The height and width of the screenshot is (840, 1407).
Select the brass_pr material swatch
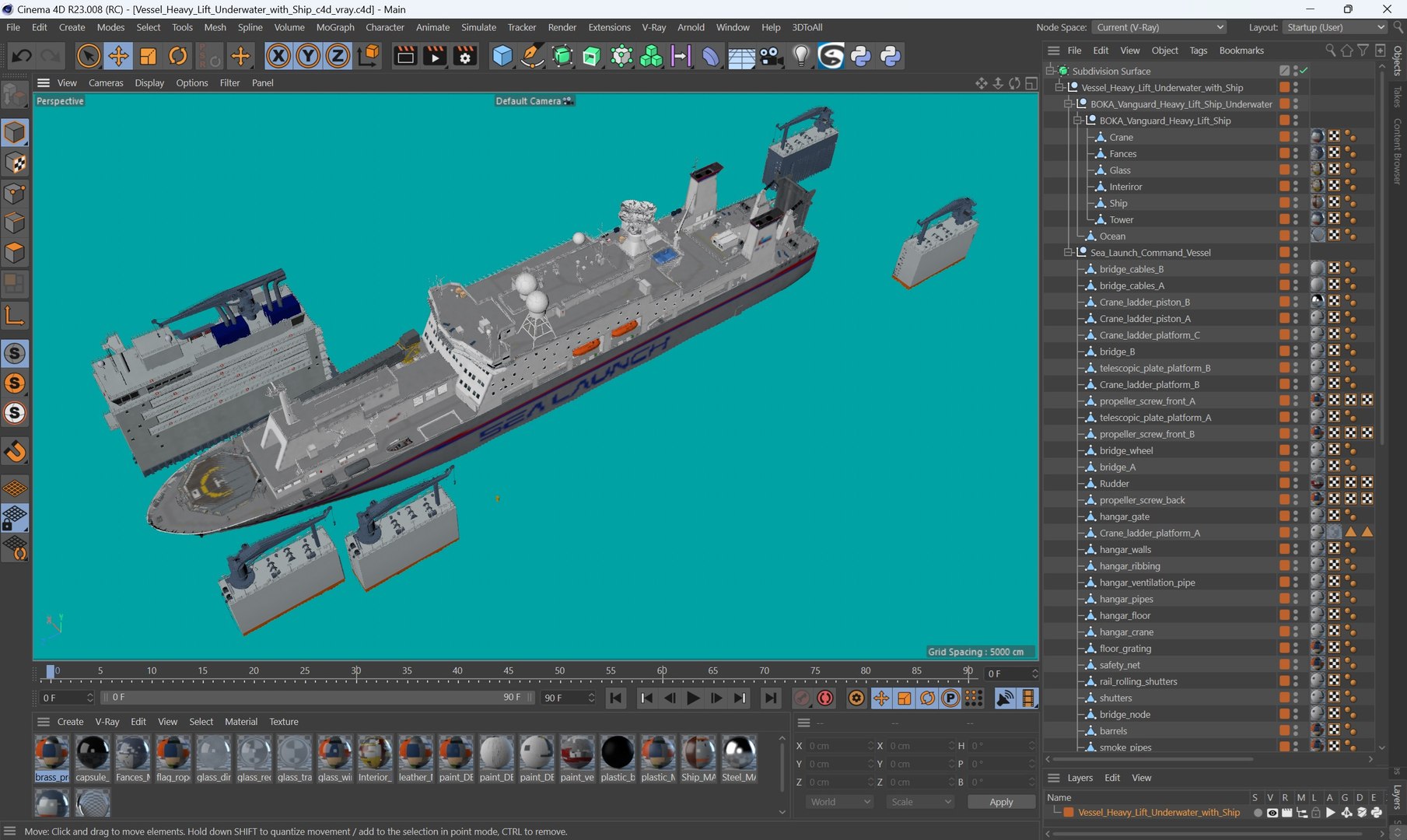52,759
